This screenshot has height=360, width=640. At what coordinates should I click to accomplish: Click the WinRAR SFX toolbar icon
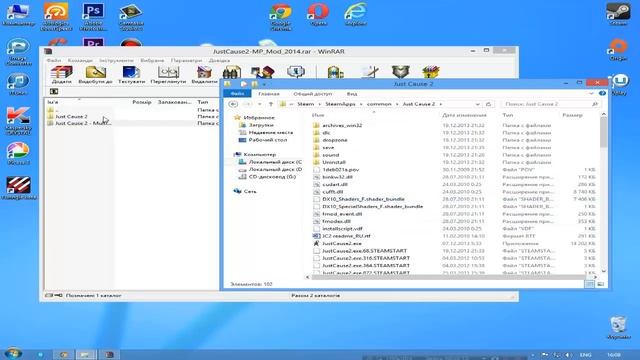pyautogui.click(x=431, y=72)
